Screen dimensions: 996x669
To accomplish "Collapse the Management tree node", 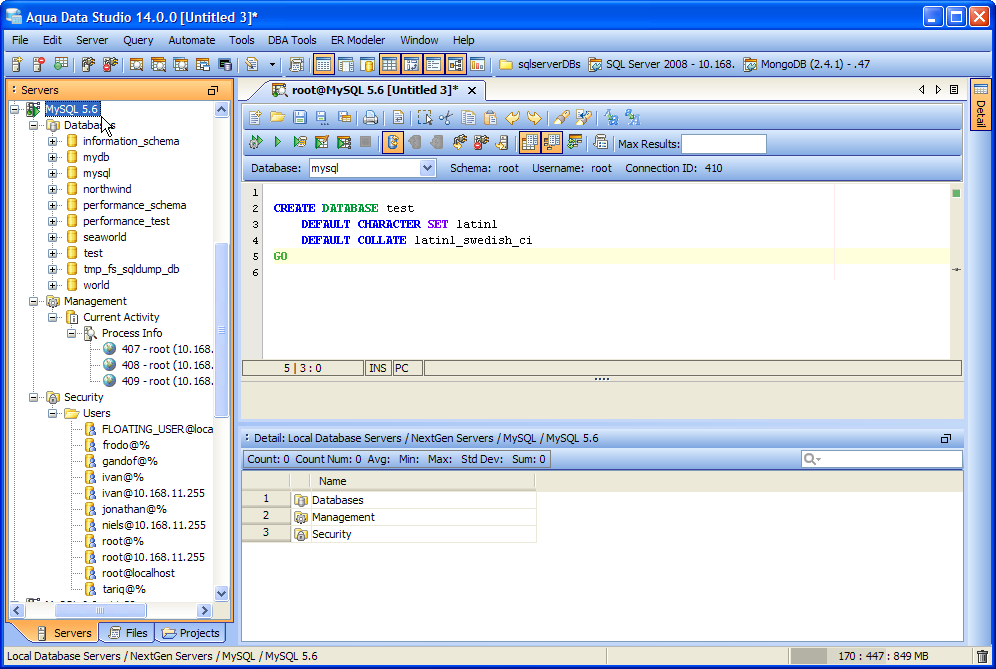I will coord(34,301).
